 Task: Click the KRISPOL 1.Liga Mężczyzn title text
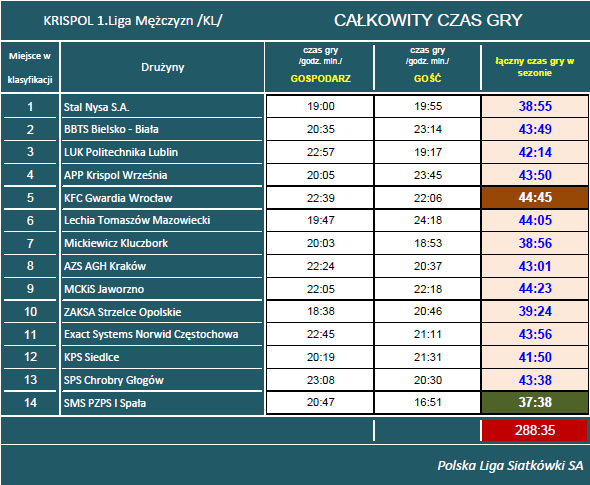(x=132, y=21)
